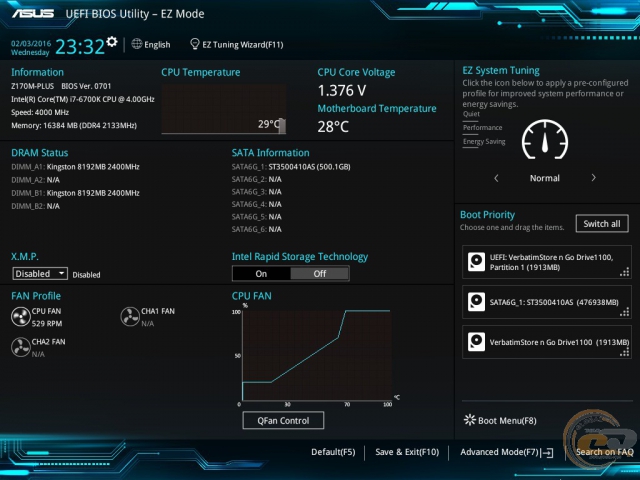Image resolution: width=640 pixels, height=480 pixels.
Task: Click the SATA6G_2: N/A row
Action: click(257, 179)
